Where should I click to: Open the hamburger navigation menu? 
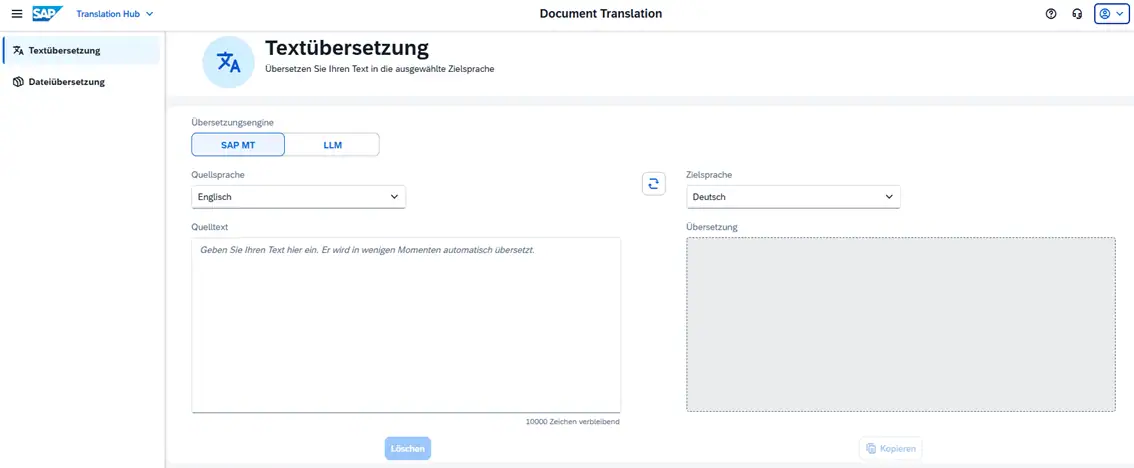(x=17, y=14)
